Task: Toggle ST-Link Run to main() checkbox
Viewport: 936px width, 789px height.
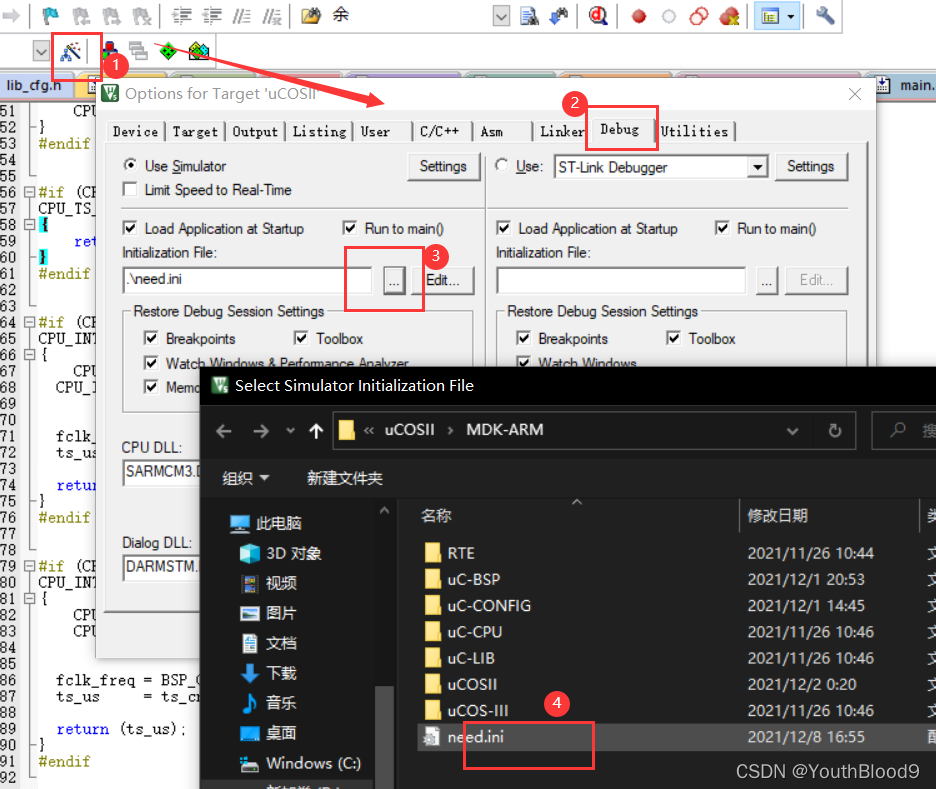Action: click(x=722, y=228)
